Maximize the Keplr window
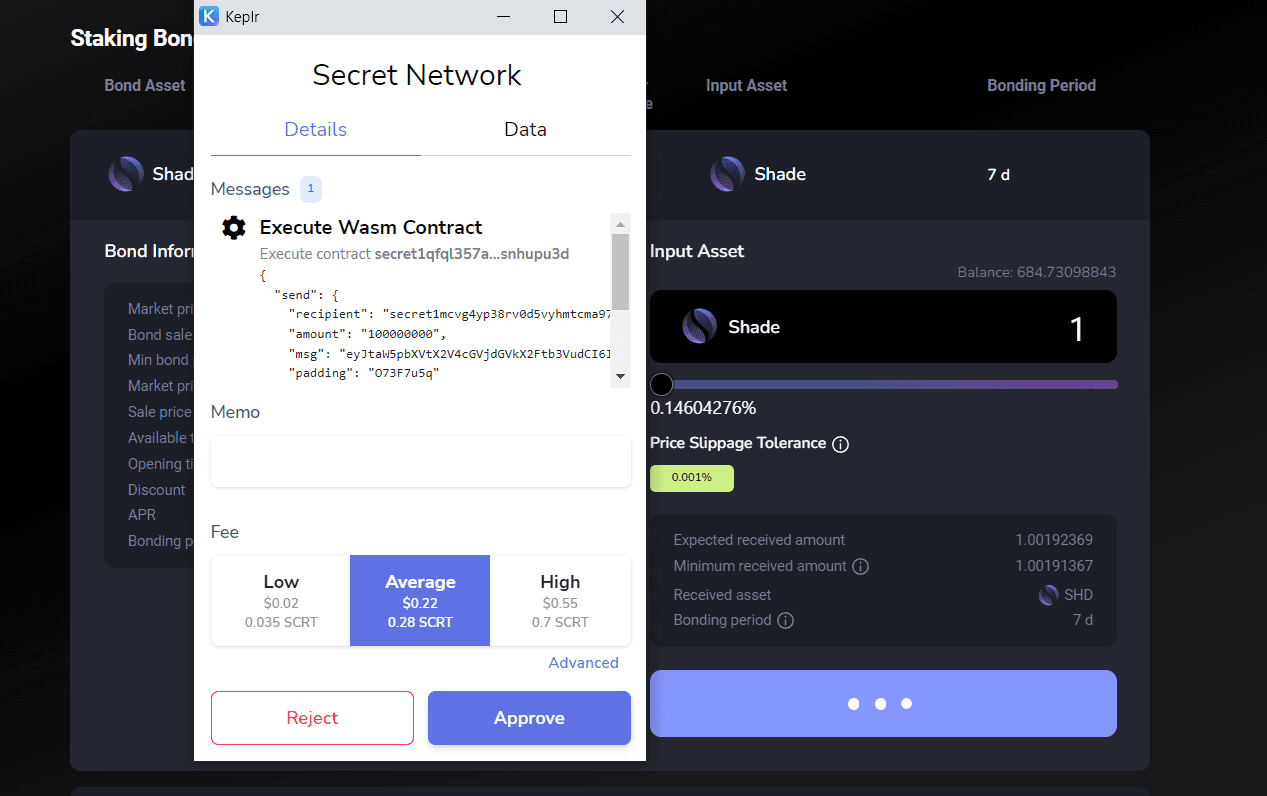This screenshot has width=1267, height=796. (x=561, y=16)
